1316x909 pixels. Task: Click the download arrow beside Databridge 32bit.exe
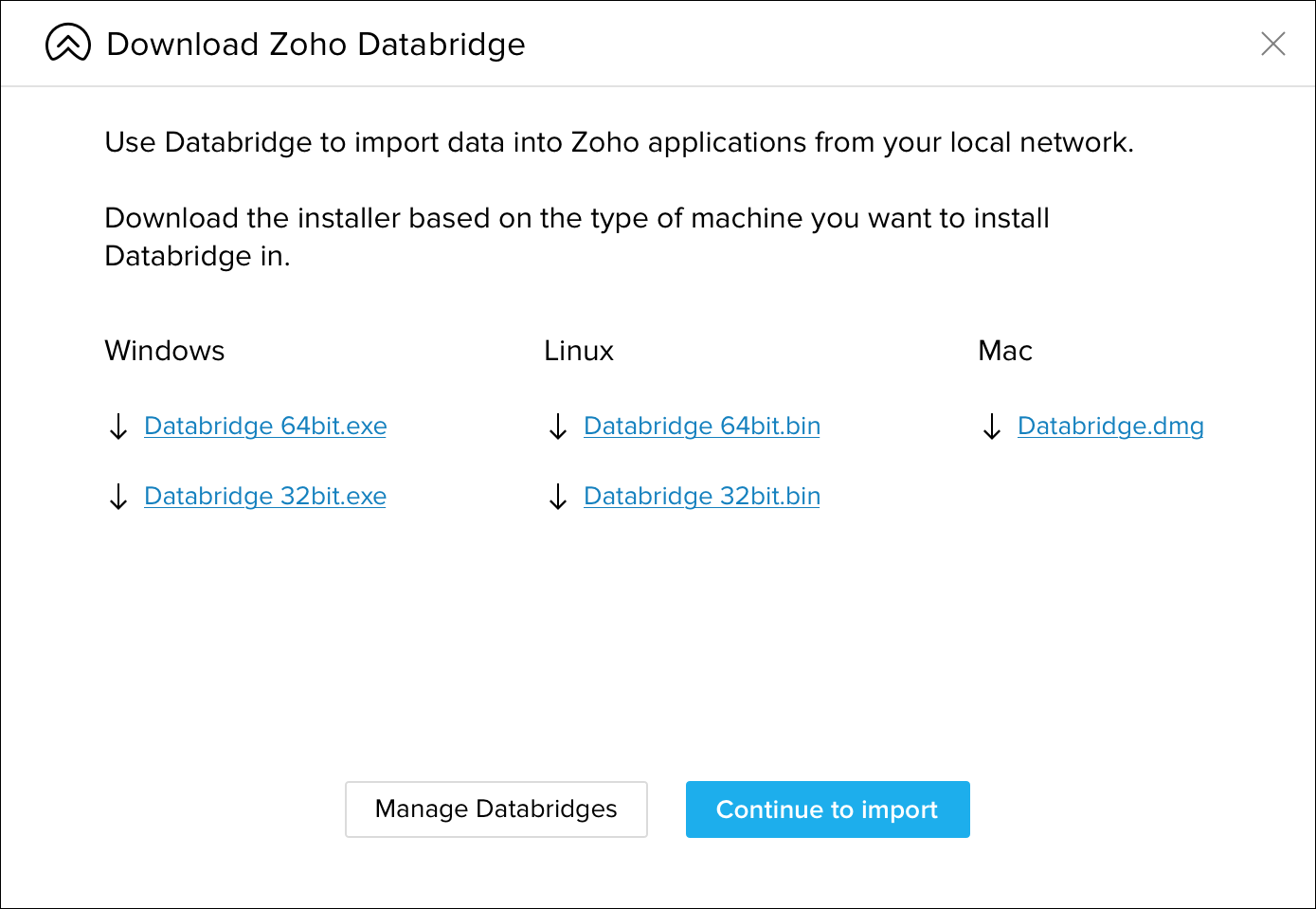[117, 497]
